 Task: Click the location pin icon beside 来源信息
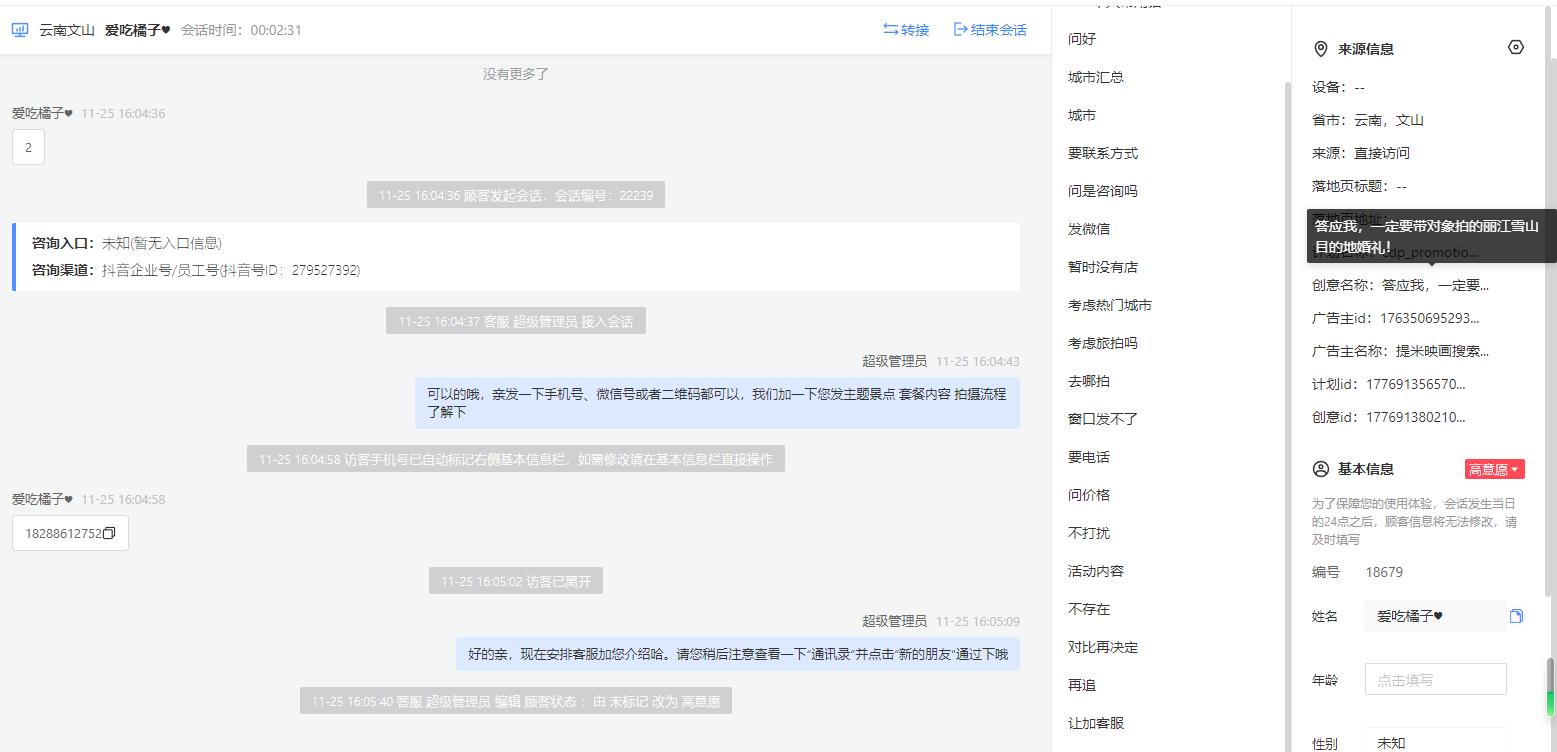(1320, 49)
